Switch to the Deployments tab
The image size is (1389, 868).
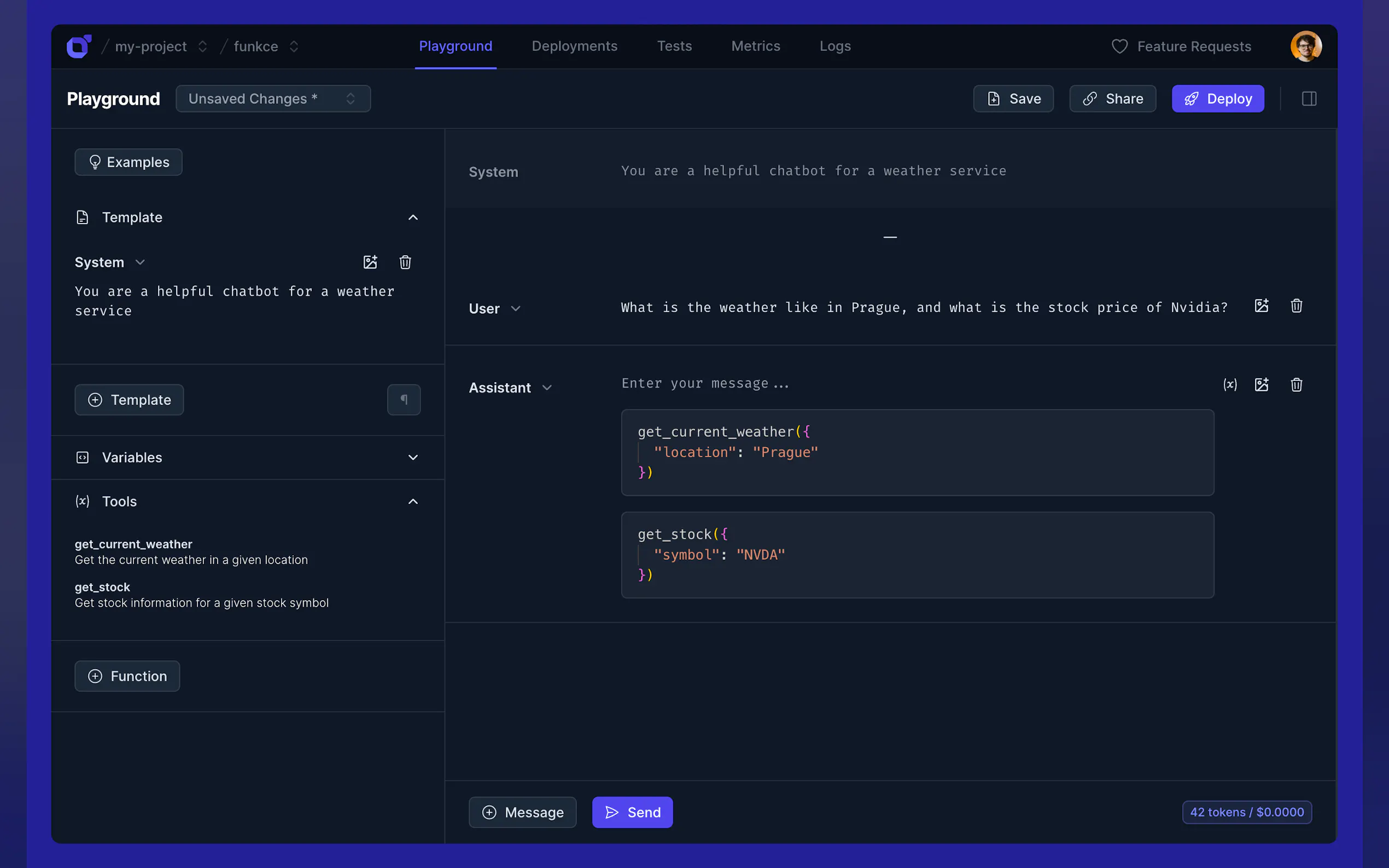(x=574, y=46)
